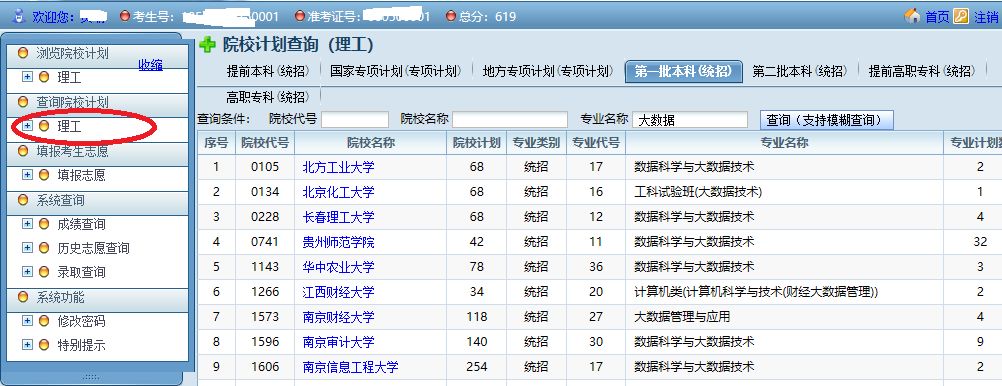Click the green plus icon beside 院校计划查询
The image size is (1002, 386).
point(207,45)
